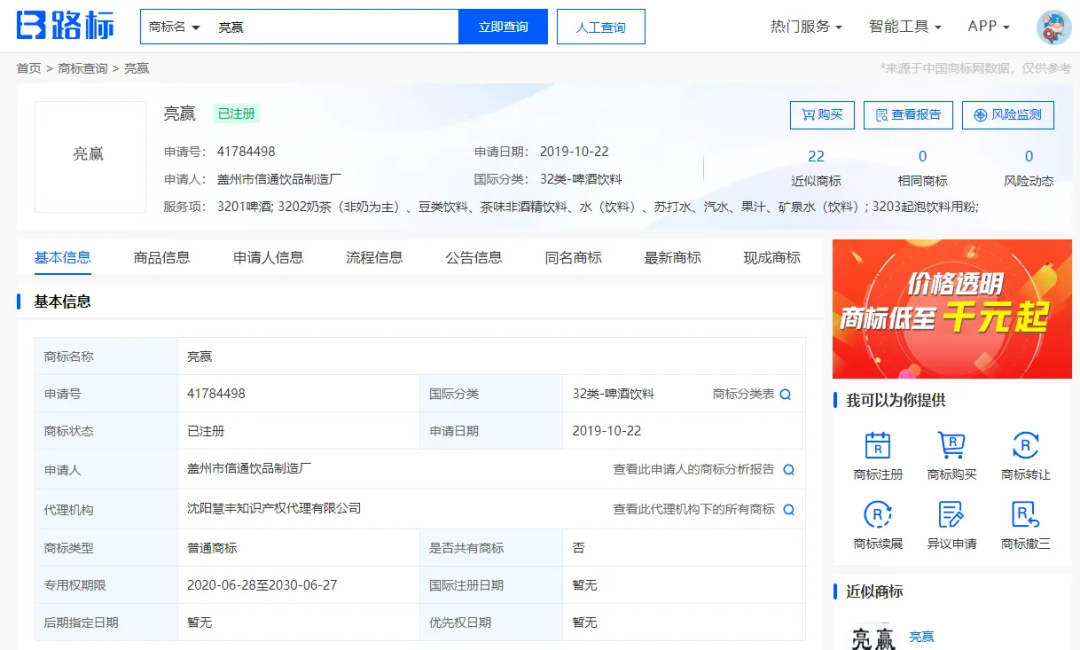Open the user avatar profile
1080x650 pixels.
coord(1053,27)
